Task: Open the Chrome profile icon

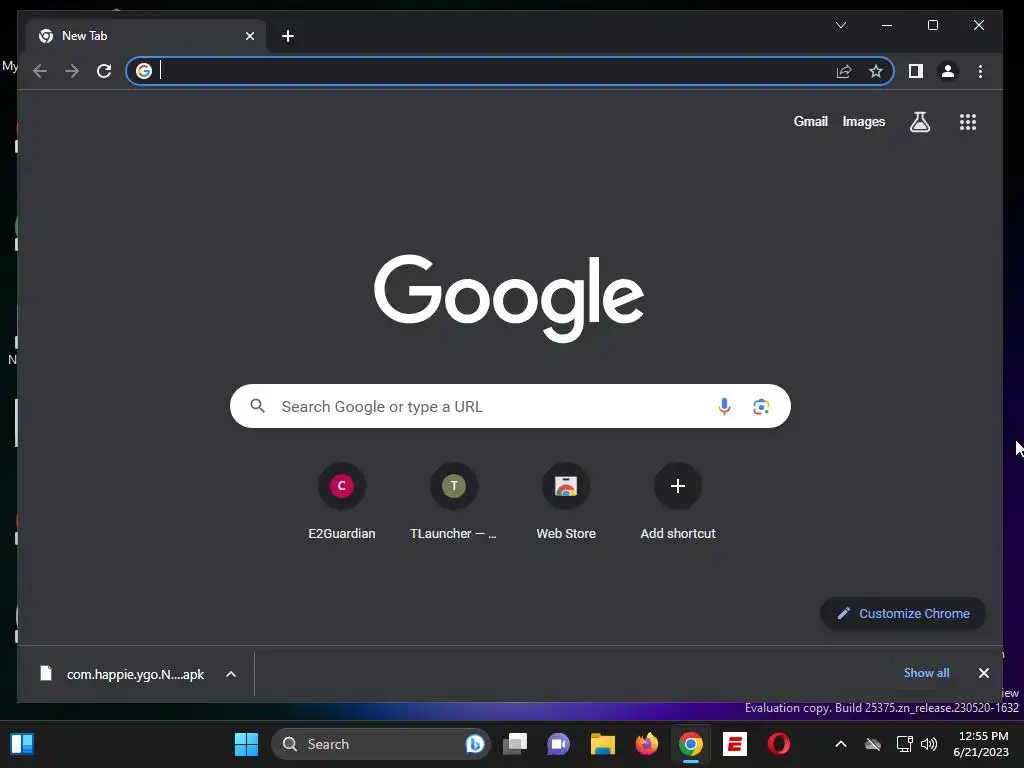Action: 948,71
